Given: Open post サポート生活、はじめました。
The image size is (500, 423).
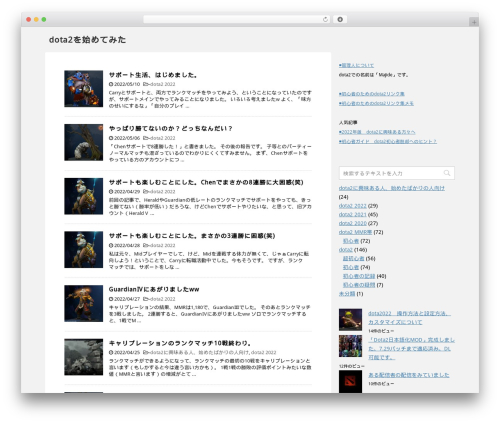Looking at the screenshot, I should coord(153,75).
